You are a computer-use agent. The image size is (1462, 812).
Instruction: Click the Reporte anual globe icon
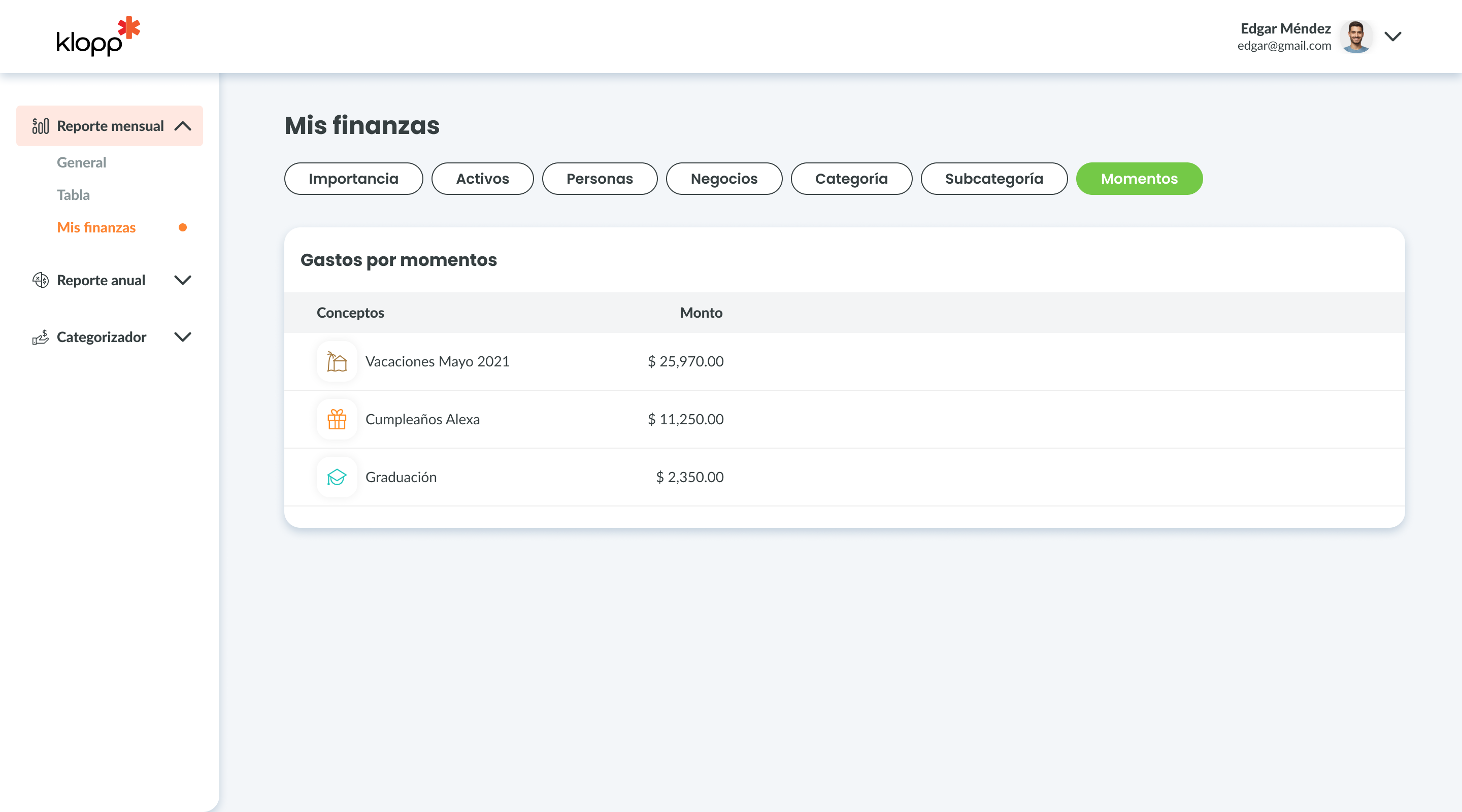(x=40, y=280)
